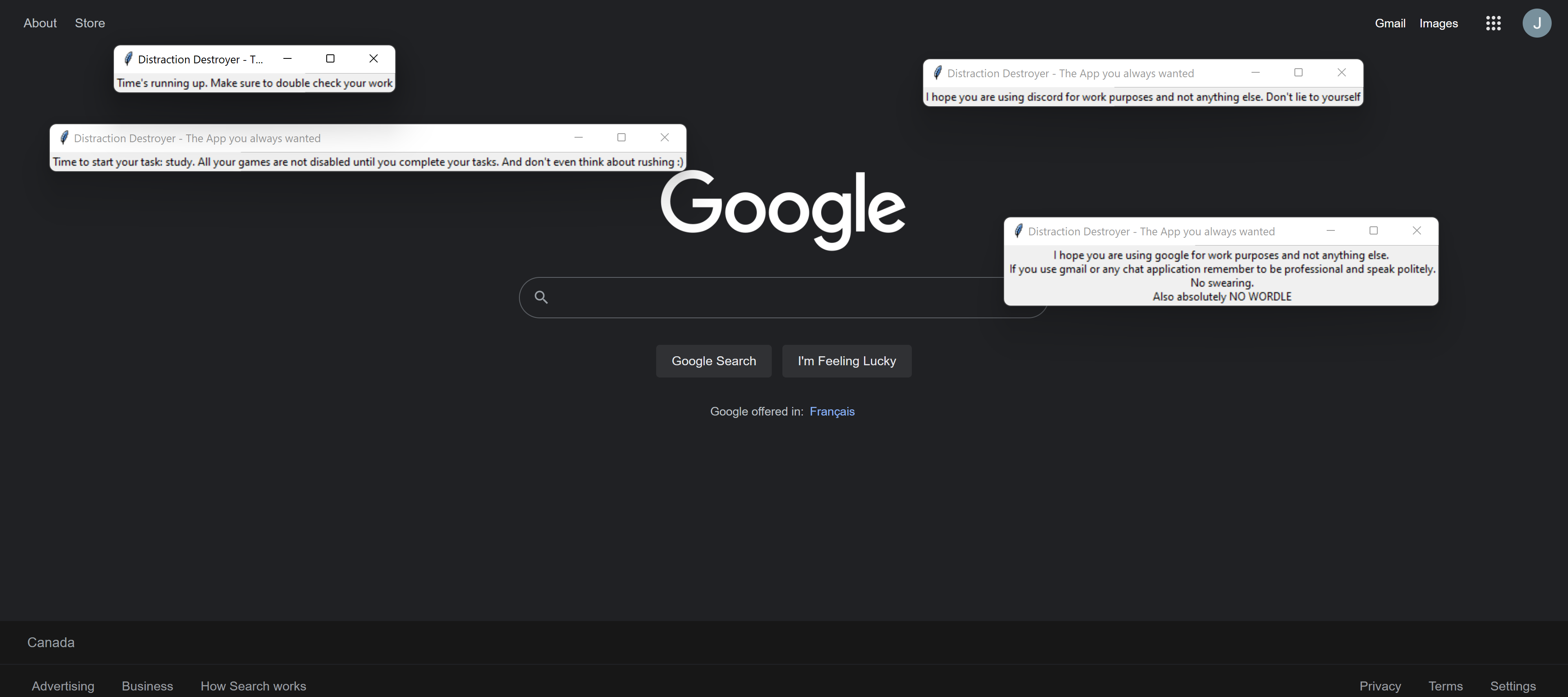Click feather icon of the discord reminder popup
The height and width of the screenshot is (697, 1568).
click(938, 73)
